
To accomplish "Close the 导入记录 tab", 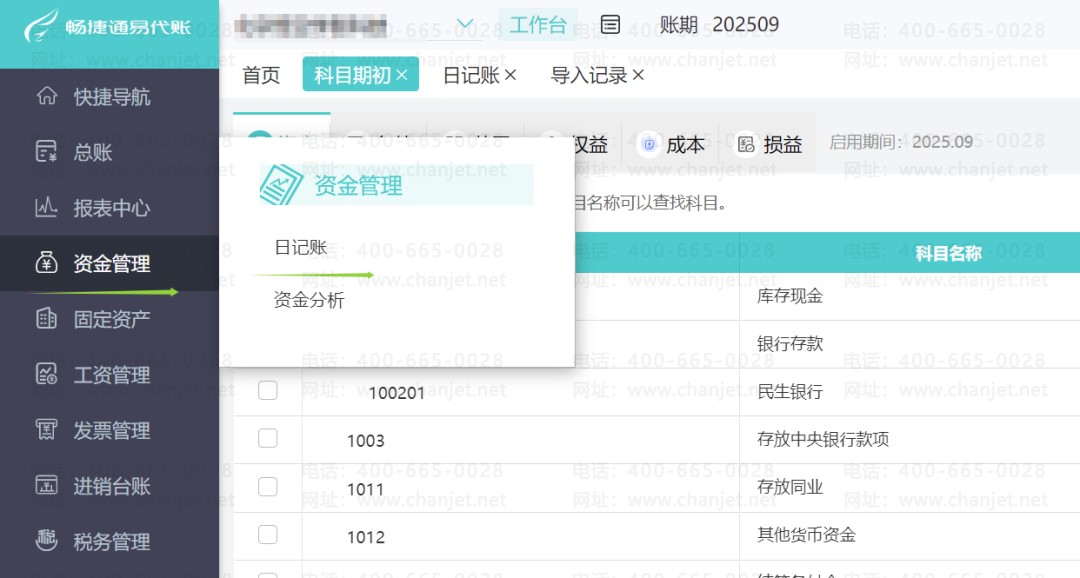I will point(638,74).
